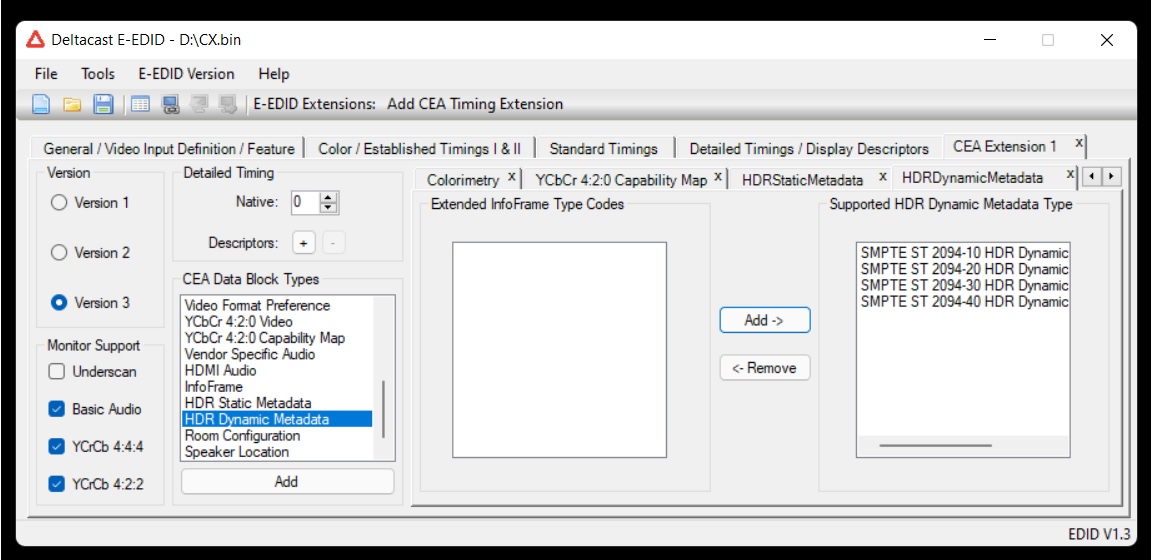The image size is (1151, 560).
Task: Switch to the Standard Timings tab
Action: tap(603, 148)
